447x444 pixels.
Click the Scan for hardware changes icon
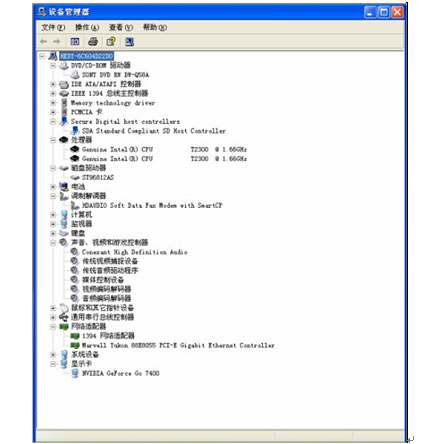[129, 42]
